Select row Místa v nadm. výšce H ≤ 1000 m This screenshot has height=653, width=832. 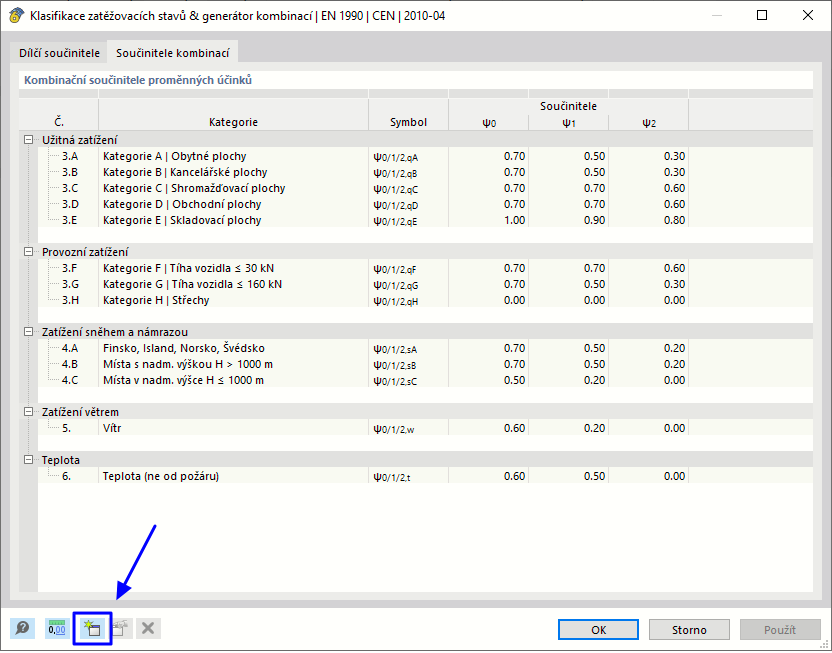[x=426, y=380]
